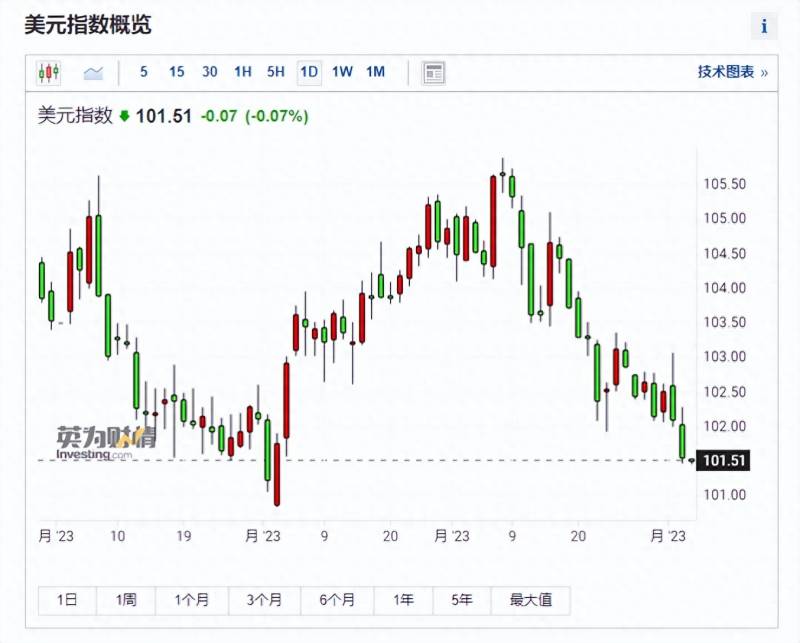Click the tall red candle at the chart low
The height and width of the screenshot is (643, 800).
point(277,474)
